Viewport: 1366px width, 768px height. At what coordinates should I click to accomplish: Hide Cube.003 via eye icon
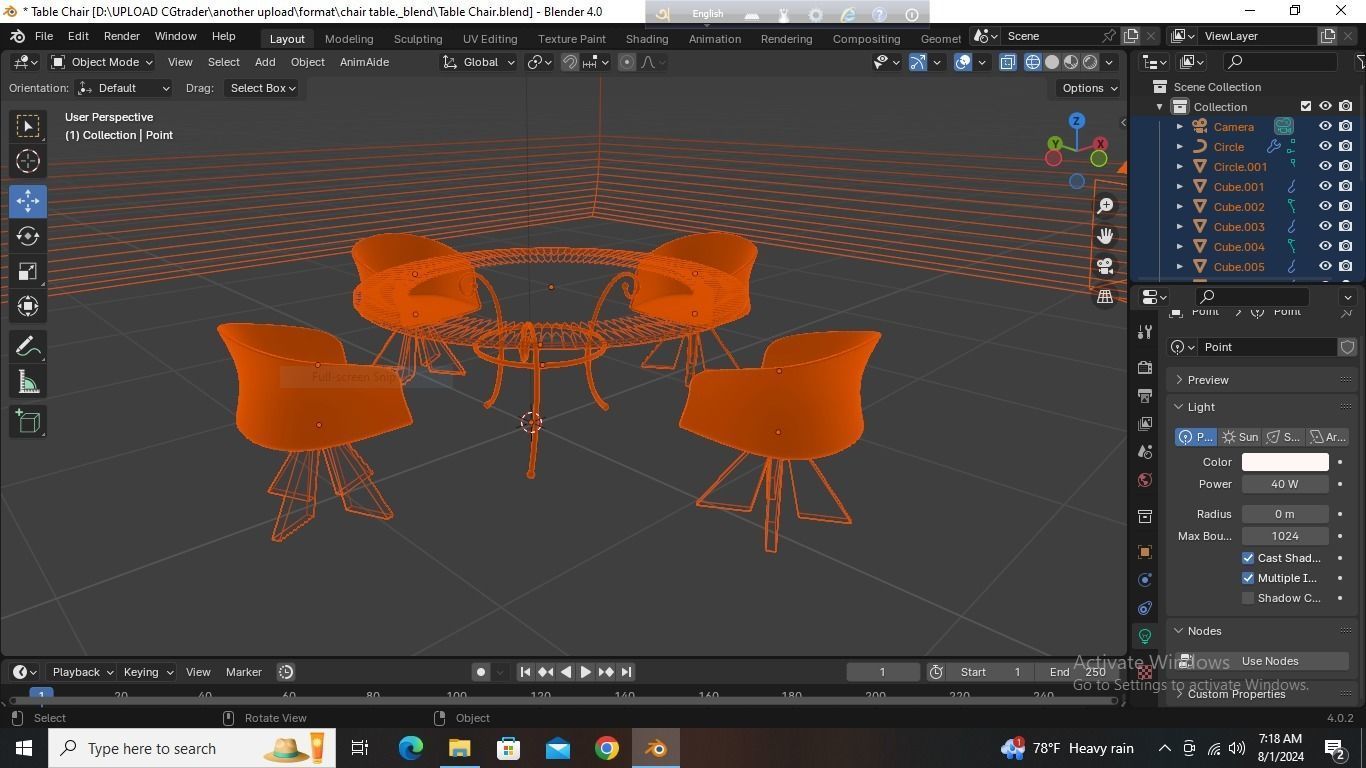(x=1325, y=227)
